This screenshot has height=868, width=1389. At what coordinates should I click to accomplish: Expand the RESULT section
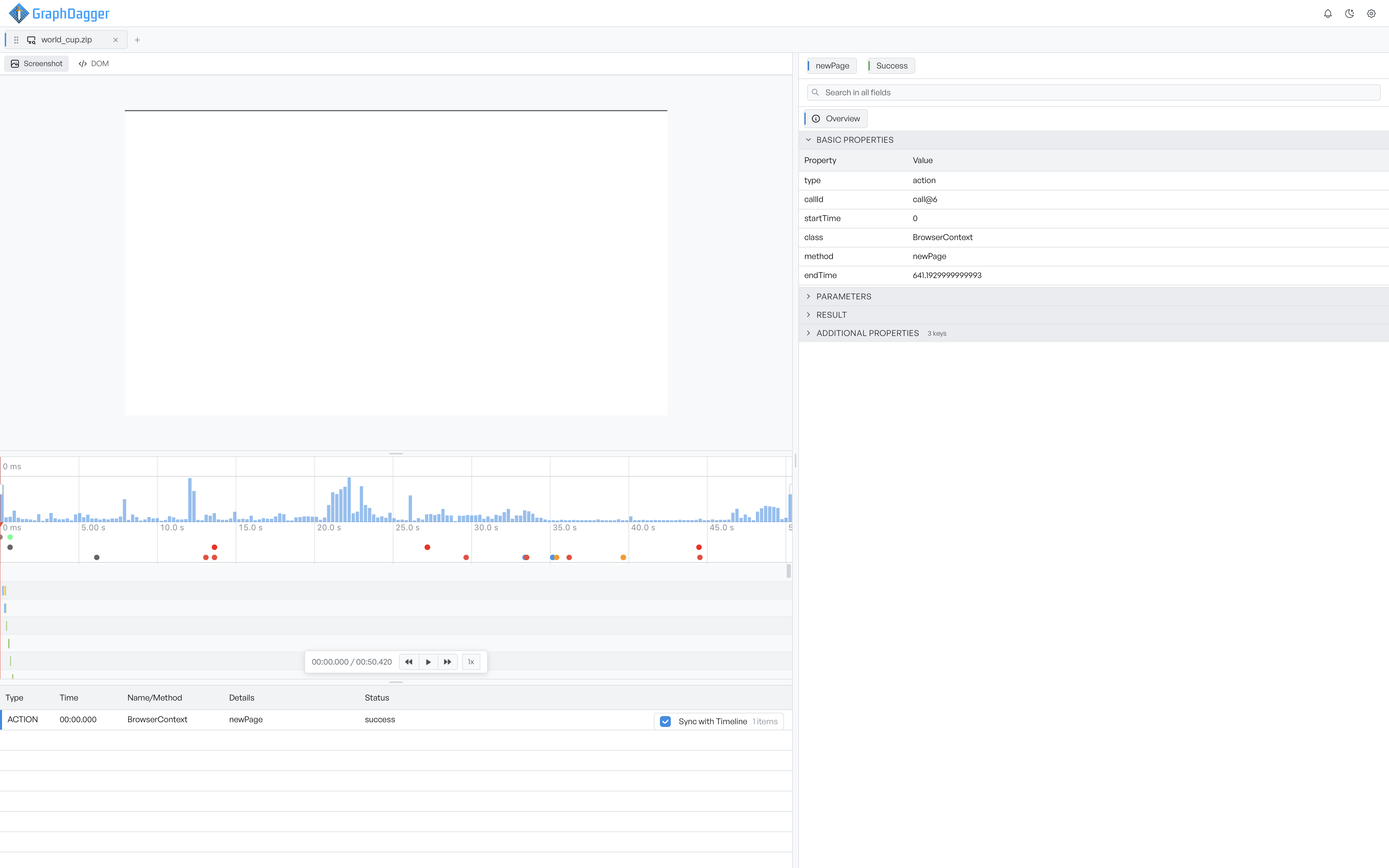[x=1093, y=315]
